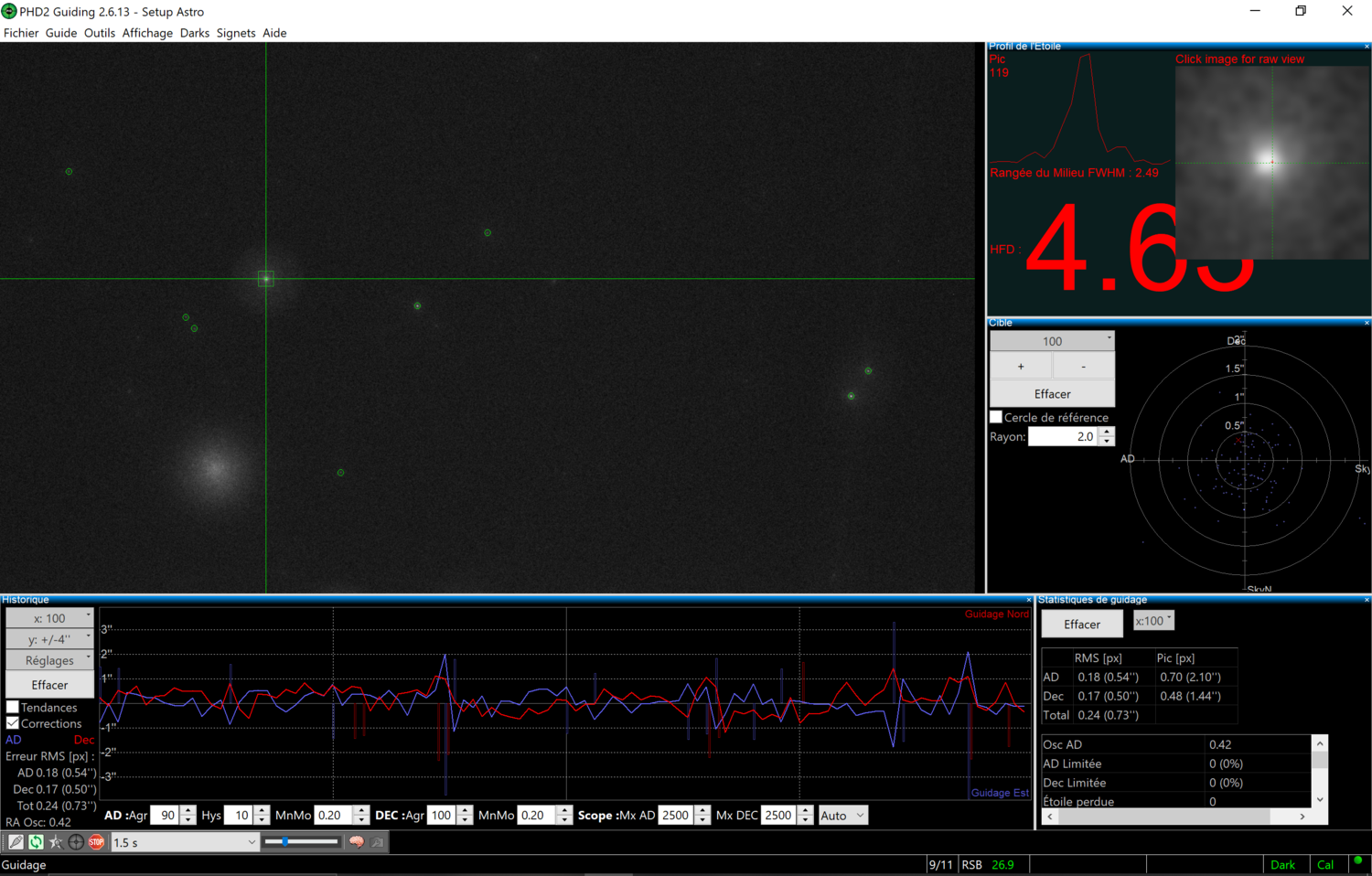1372x876 pixels.
Task: Open the Fichier menu
Action: (21, 33)
